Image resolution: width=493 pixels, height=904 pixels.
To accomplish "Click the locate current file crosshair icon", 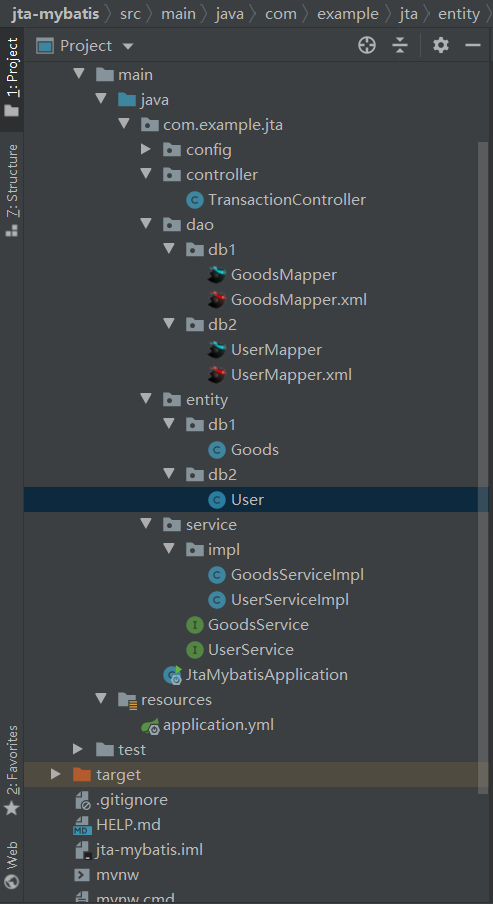I will pos(367,45).
